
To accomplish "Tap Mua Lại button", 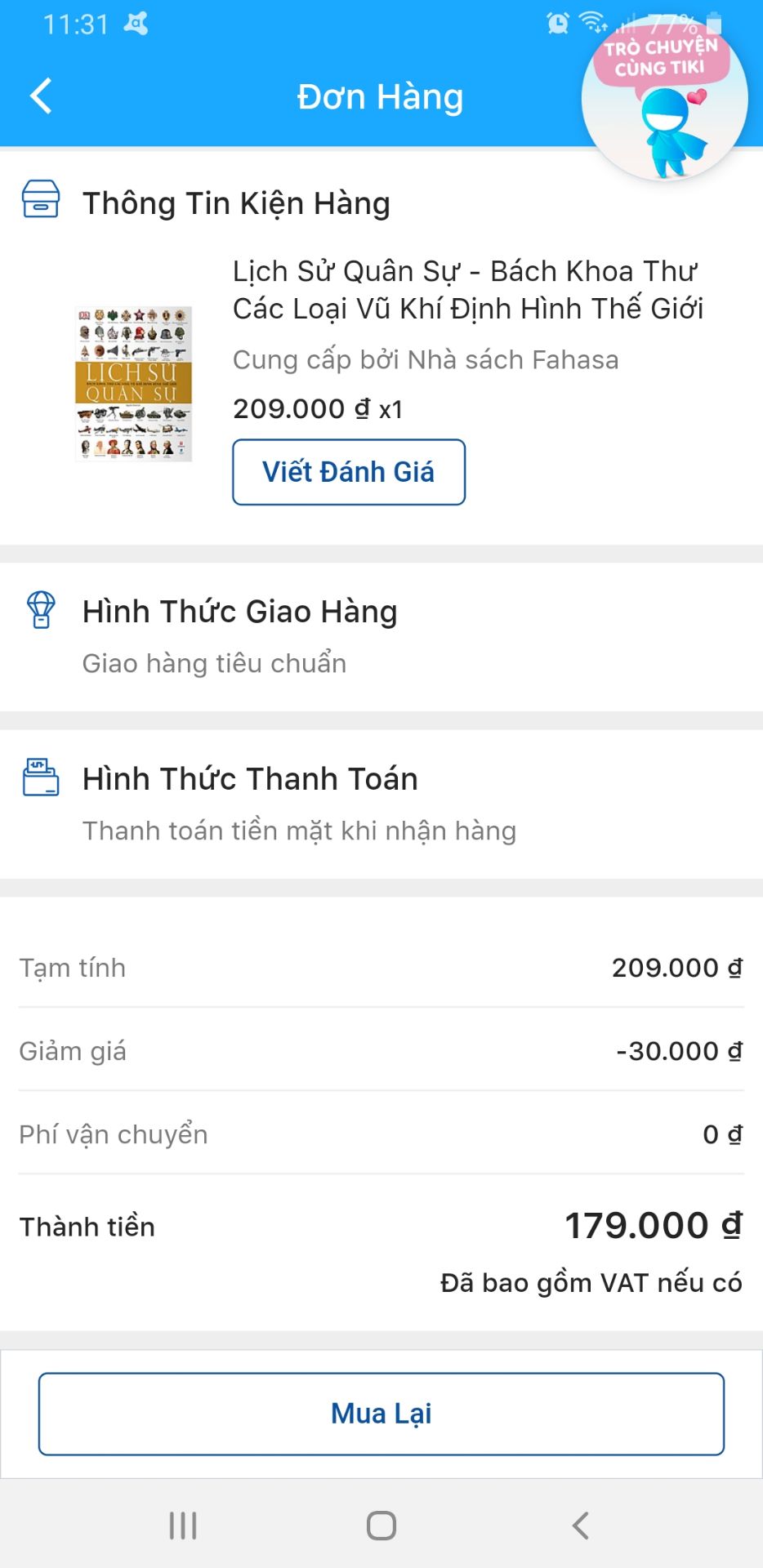I will coord(381,1414).
